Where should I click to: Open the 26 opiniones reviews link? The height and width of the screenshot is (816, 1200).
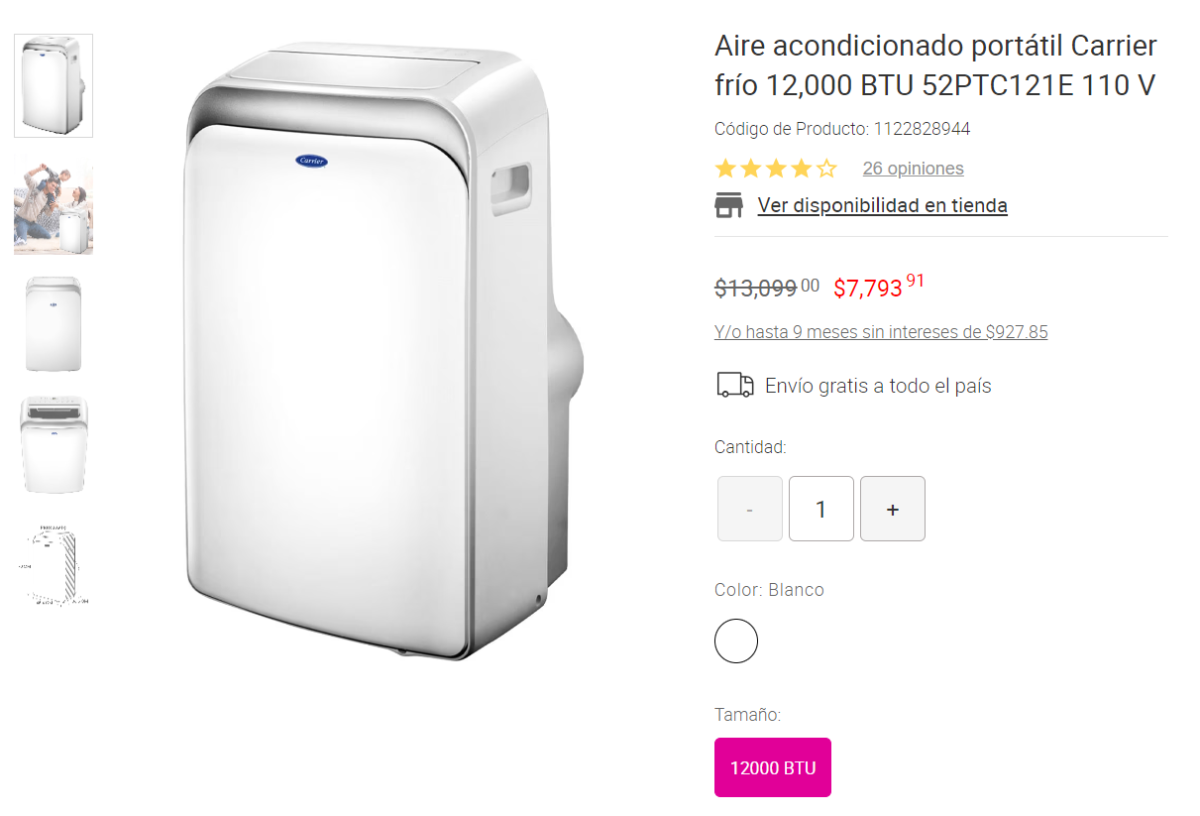click(x=913, y=168)
